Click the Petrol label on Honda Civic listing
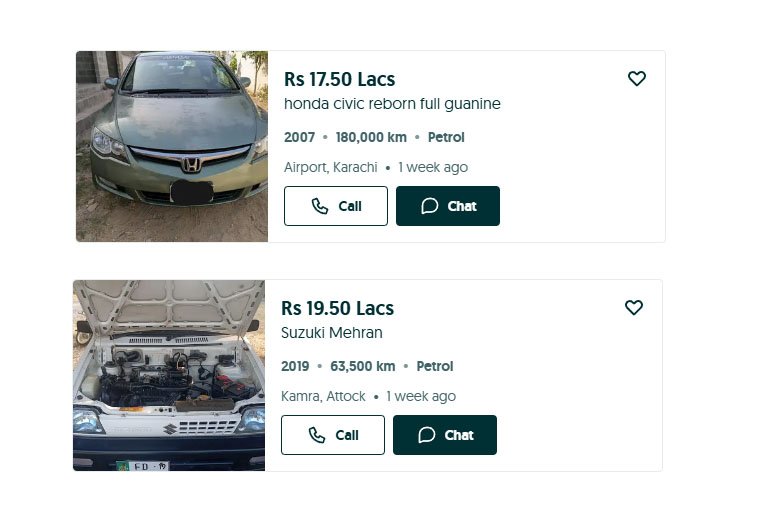The height and width of the screenshot is (515, 778). pos(446,137)
